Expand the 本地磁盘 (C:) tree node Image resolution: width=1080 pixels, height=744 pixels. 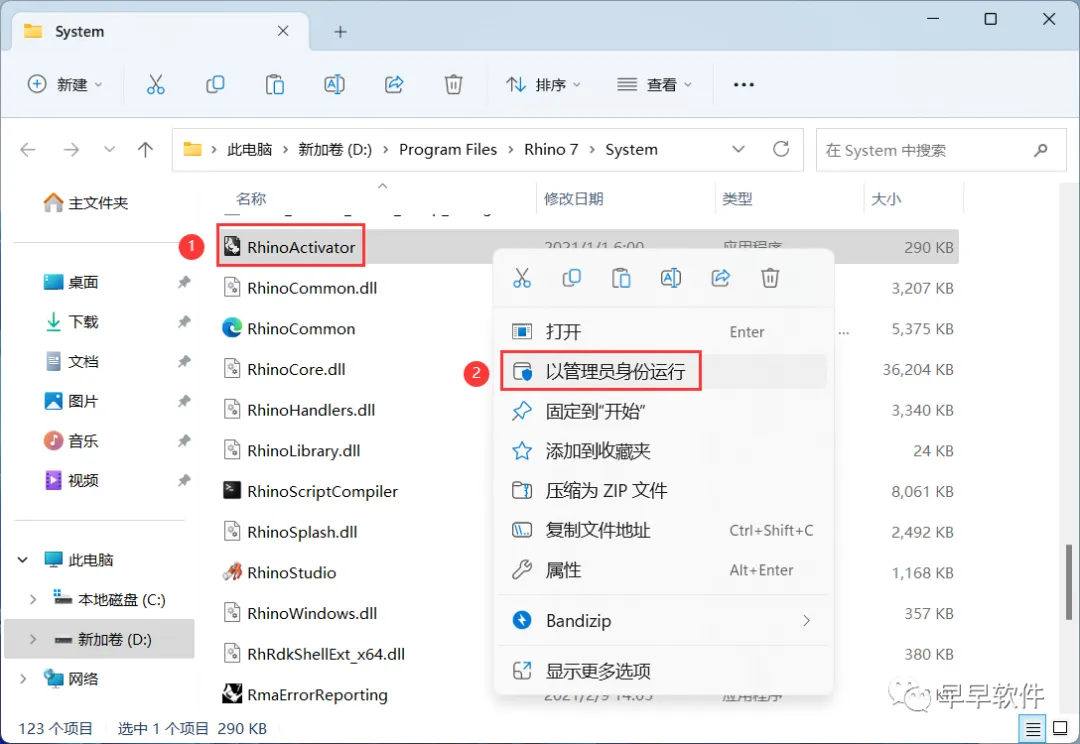click(32, 599)
